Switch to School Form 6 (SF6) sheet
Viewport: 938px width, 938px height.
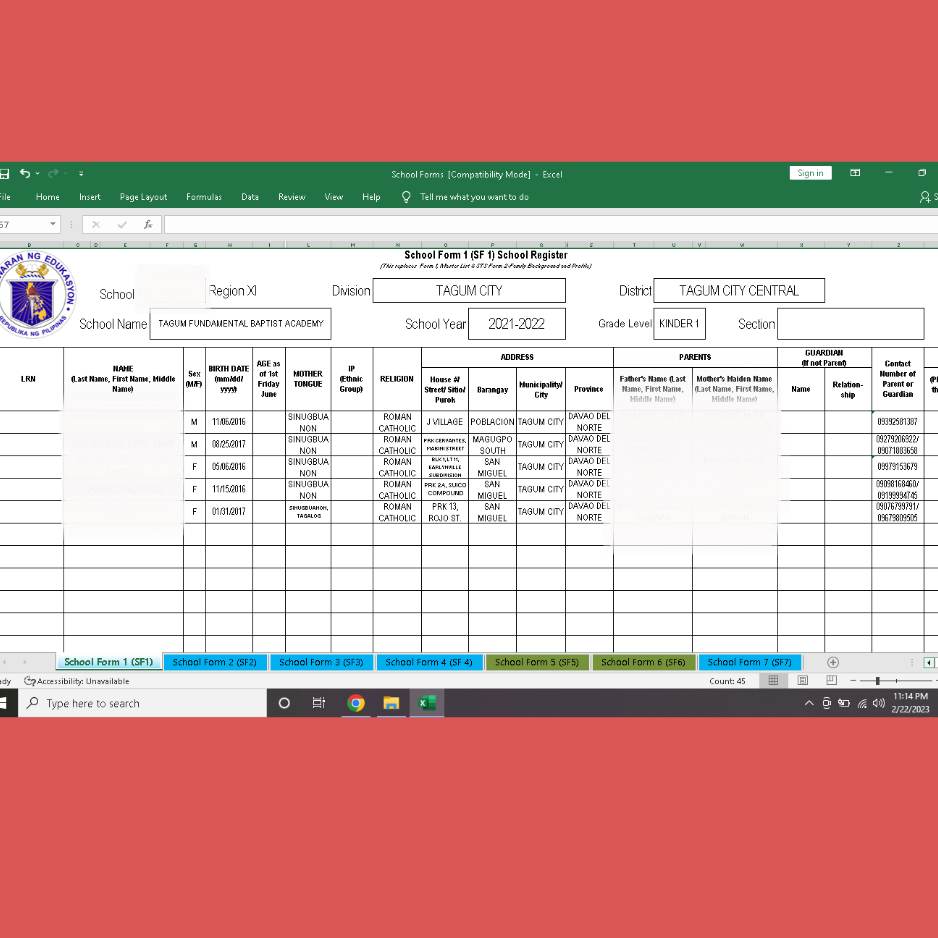coord(643,662)
